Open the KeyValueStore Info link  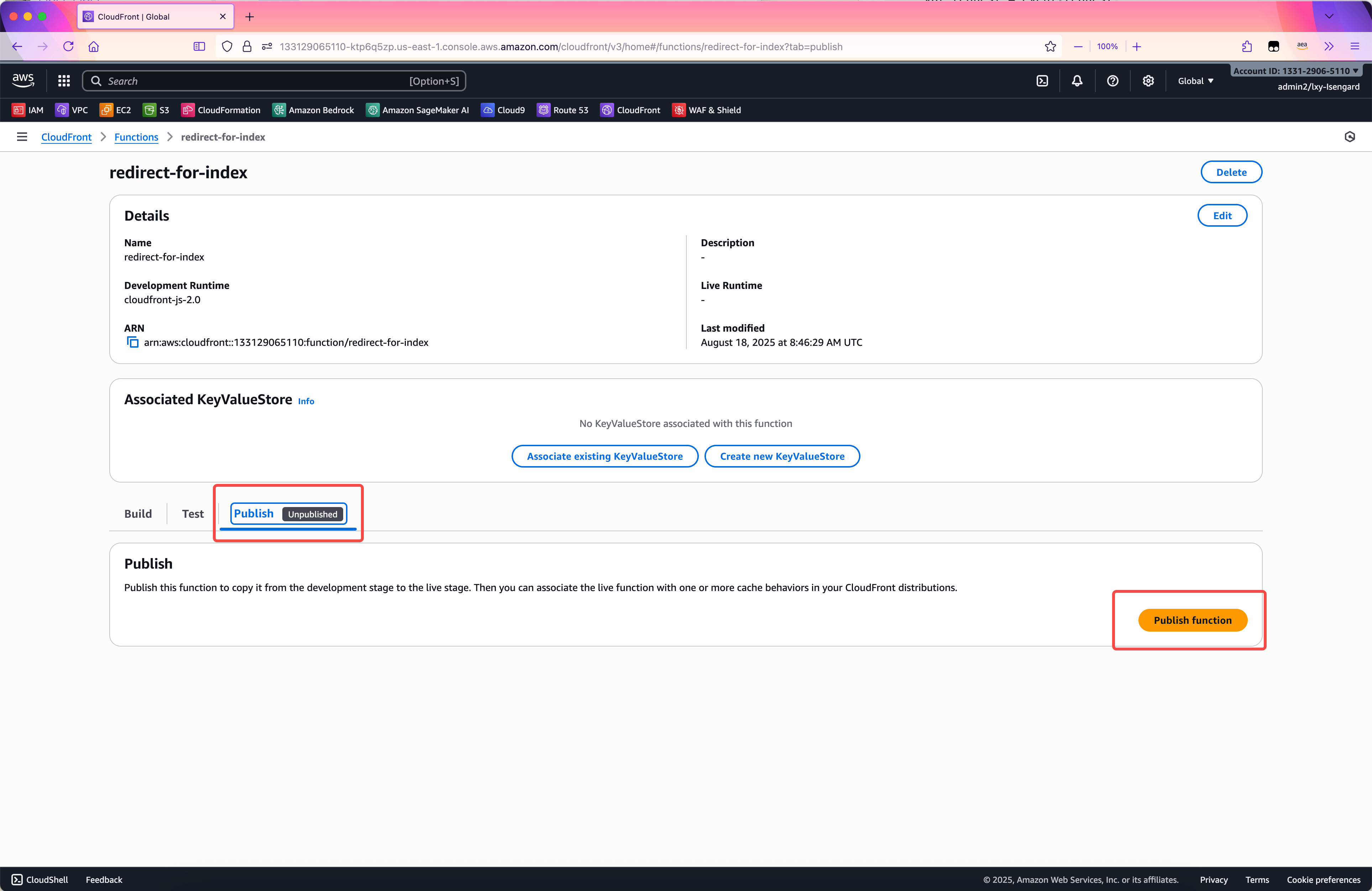click(305, 401)
